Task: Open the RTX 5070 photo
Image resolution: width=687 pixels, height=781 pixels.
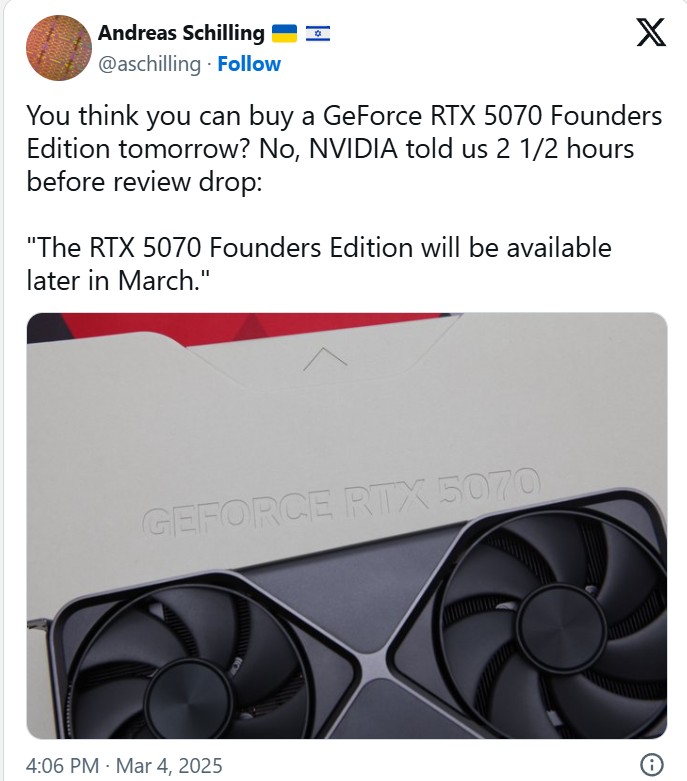Action: point(347,525)
